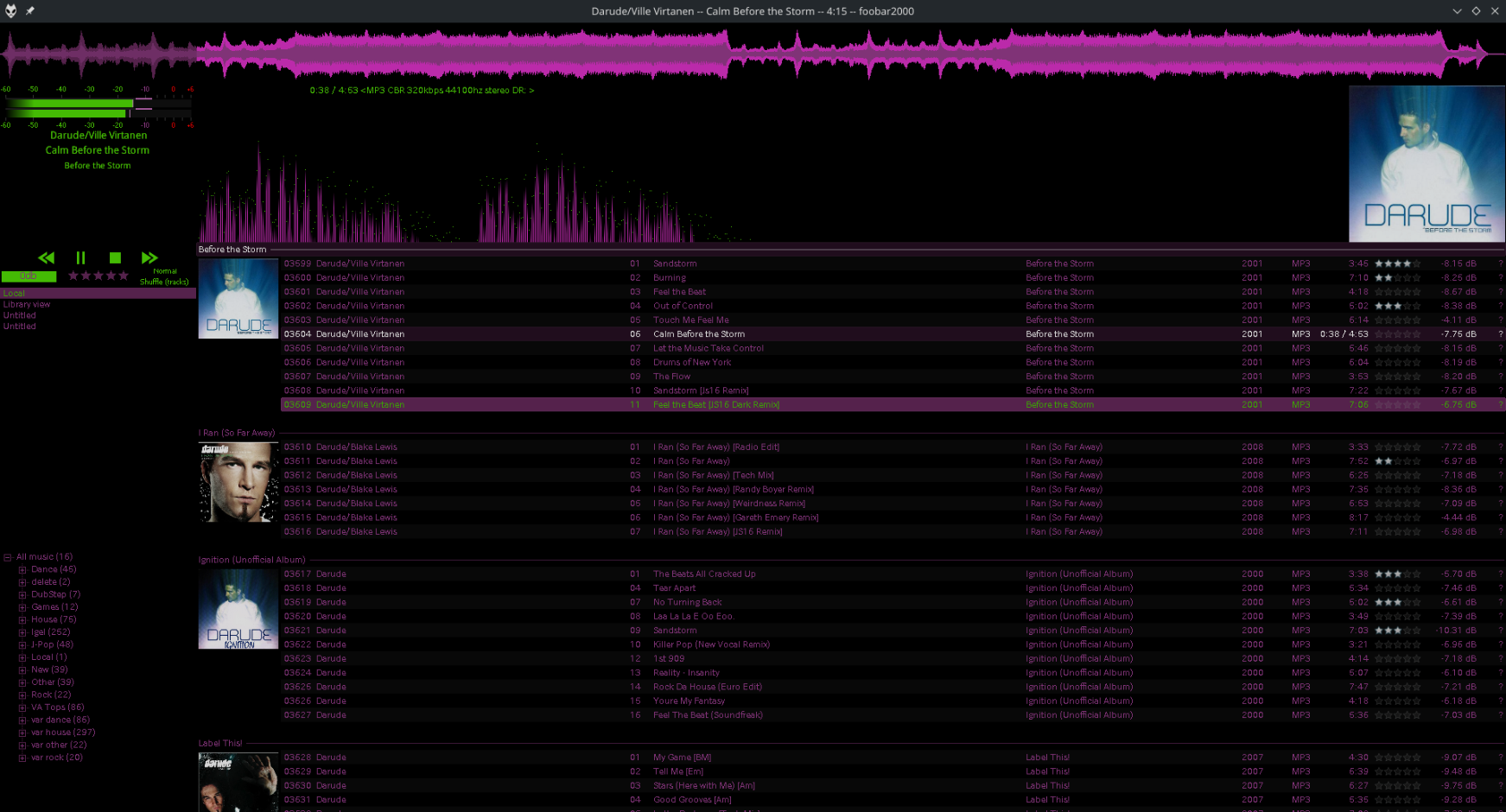Click the Label This! album thumbnail
Viewport: 1506px width, 812px height.
click(x=238, y=782)
